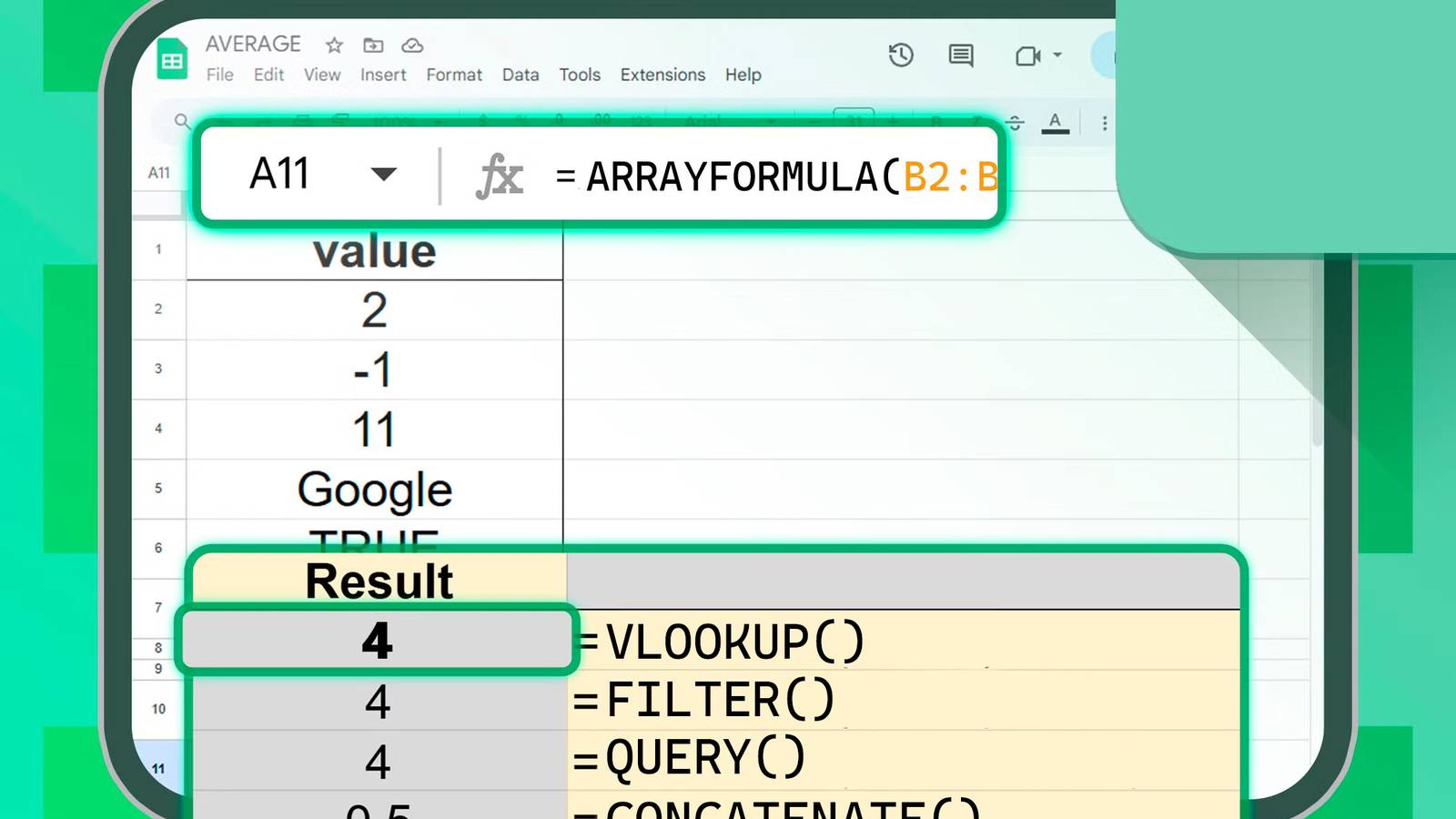Viewport: 1456px width, 819px height.
Task: Open the Extensions menu
Action: point(662,75)
